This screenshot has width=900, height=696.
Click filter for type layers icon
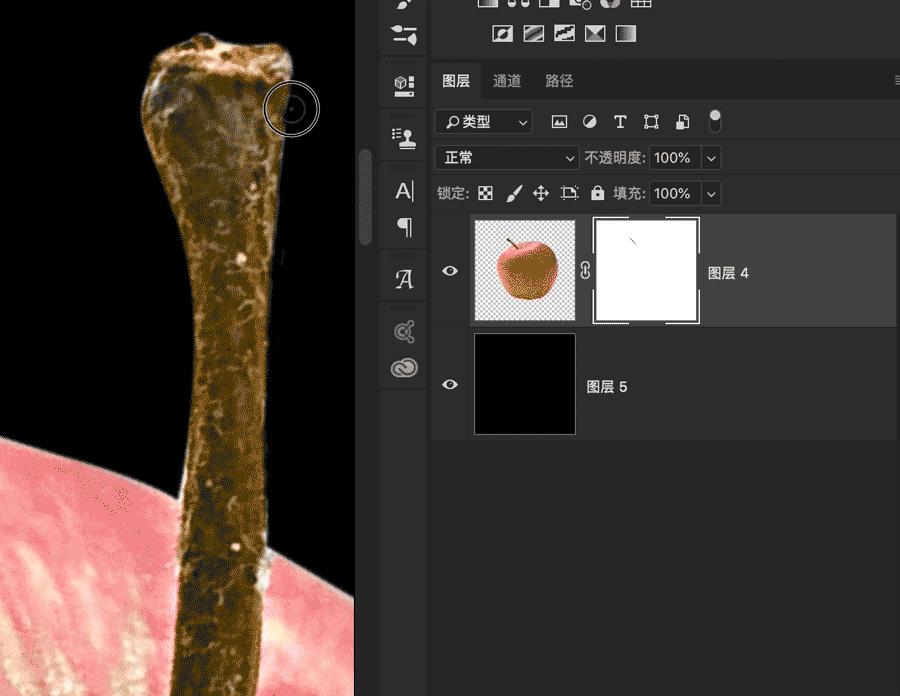coord(620,122)
